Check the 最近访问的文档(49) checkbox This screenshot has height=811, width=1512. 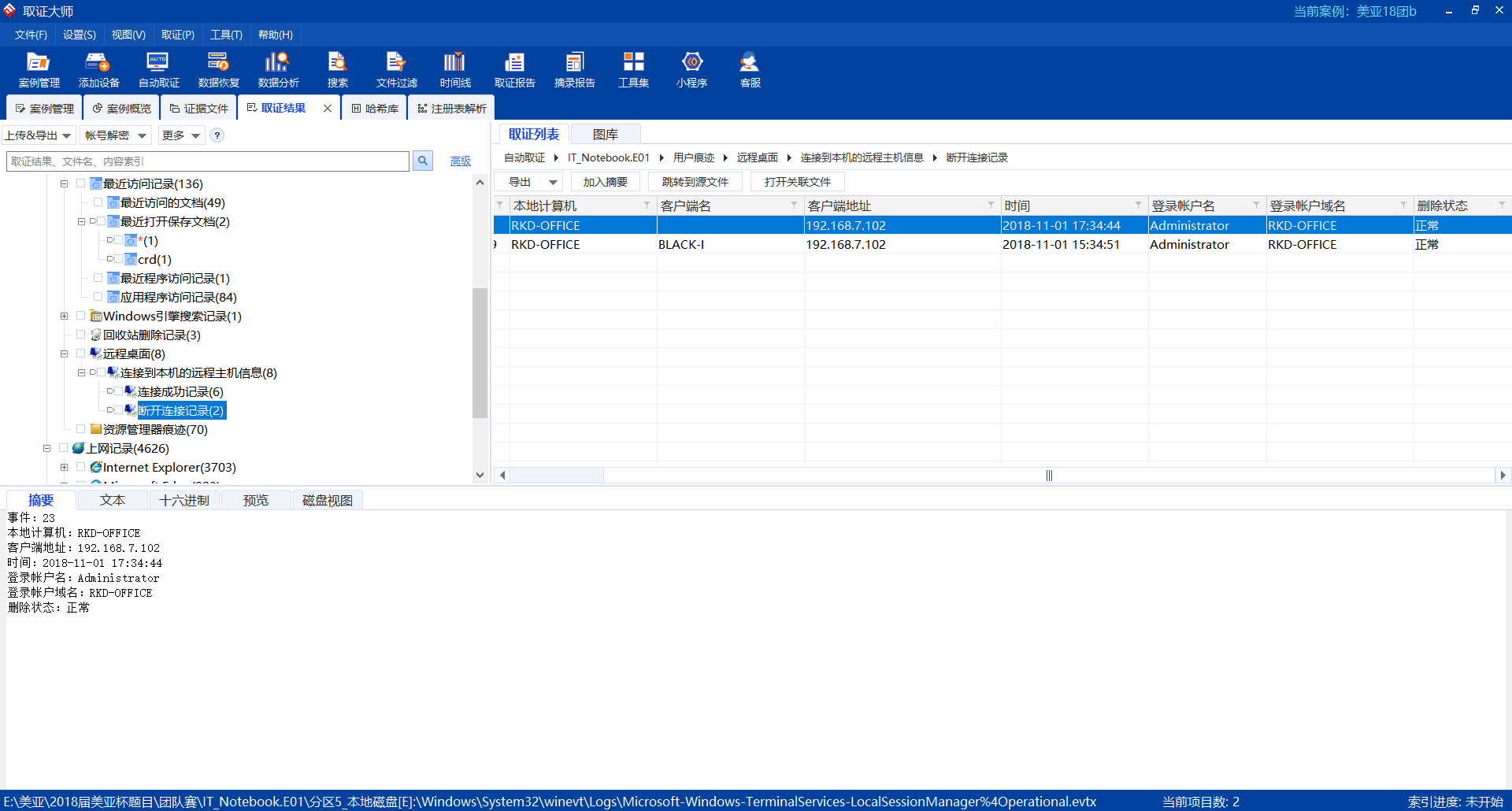98,202
